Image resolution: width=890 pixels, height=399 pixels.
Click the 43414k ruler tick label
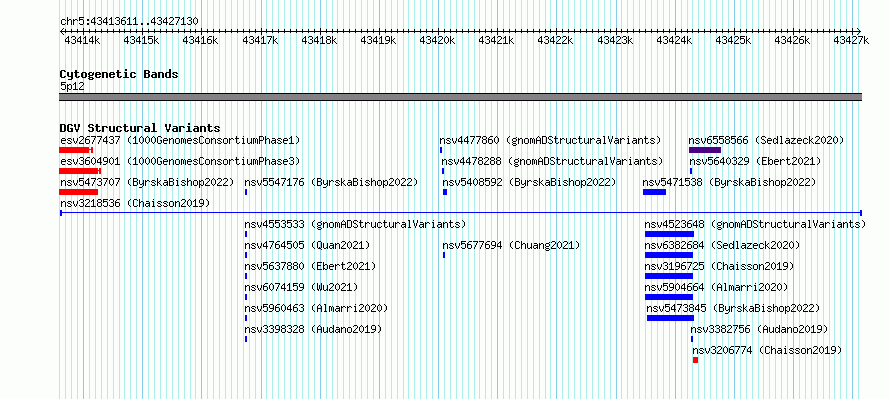[x=82, y=40]
